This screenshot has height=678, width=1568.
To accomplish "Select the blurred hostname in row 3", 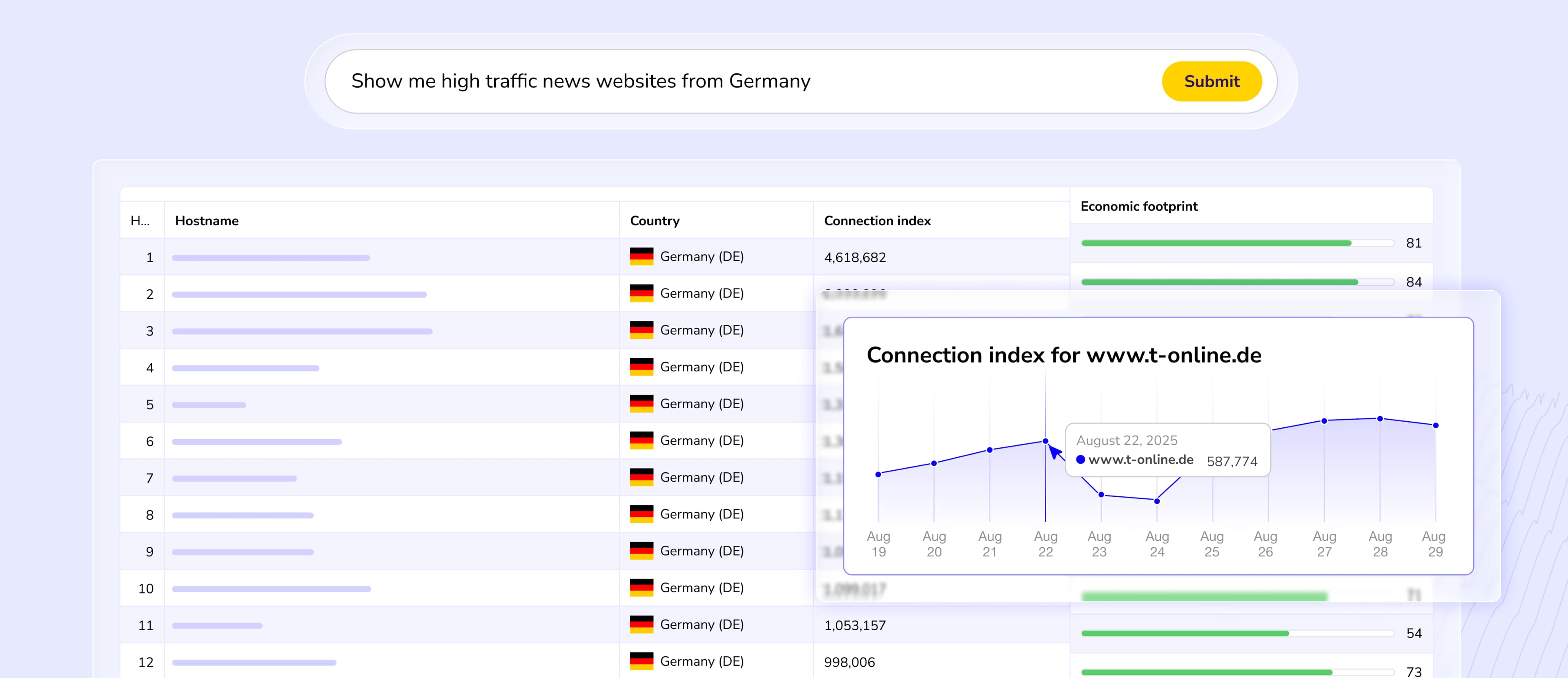I will 302,332.
